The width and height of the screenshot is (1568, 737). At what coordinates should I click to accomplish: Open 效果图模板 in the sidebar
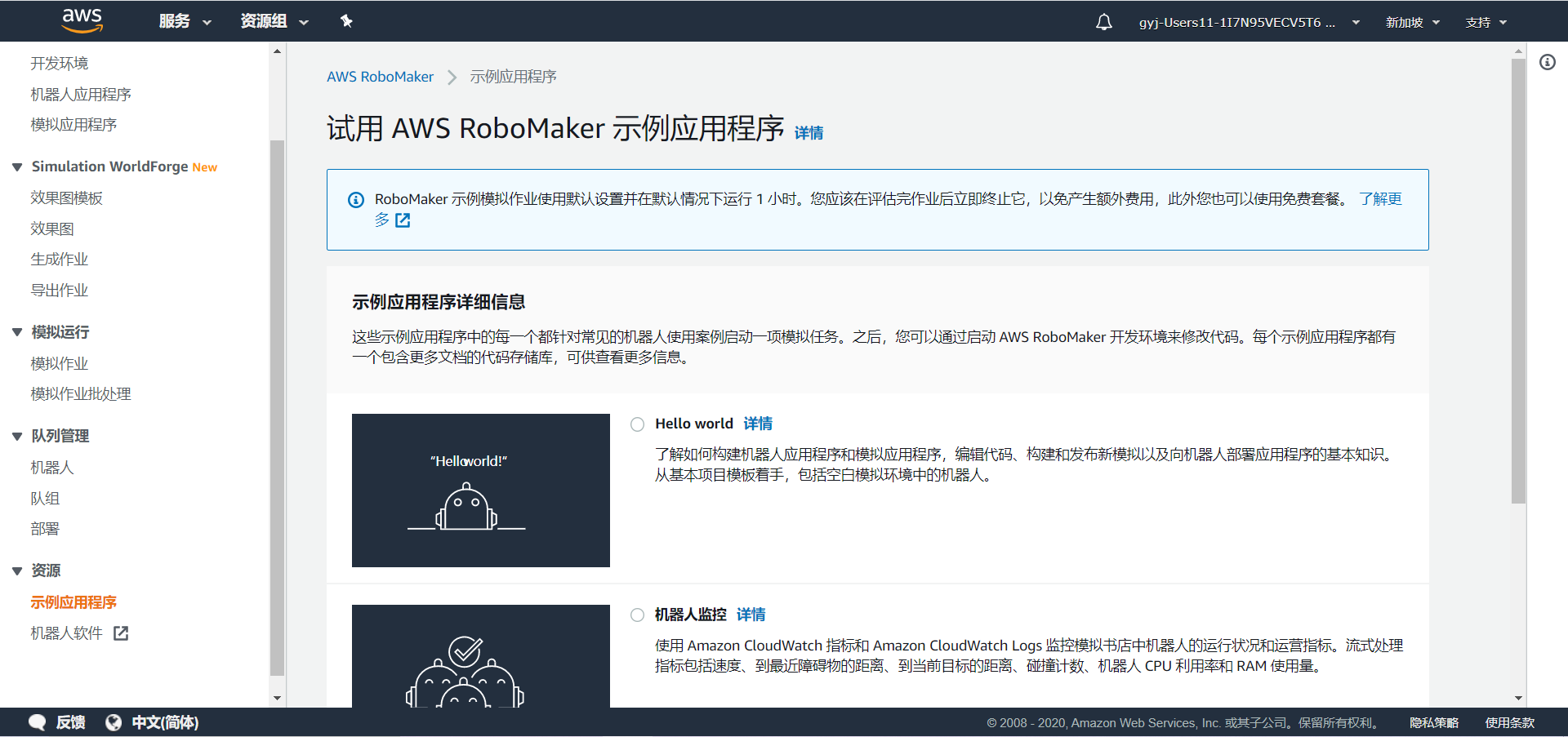point(67,198)
